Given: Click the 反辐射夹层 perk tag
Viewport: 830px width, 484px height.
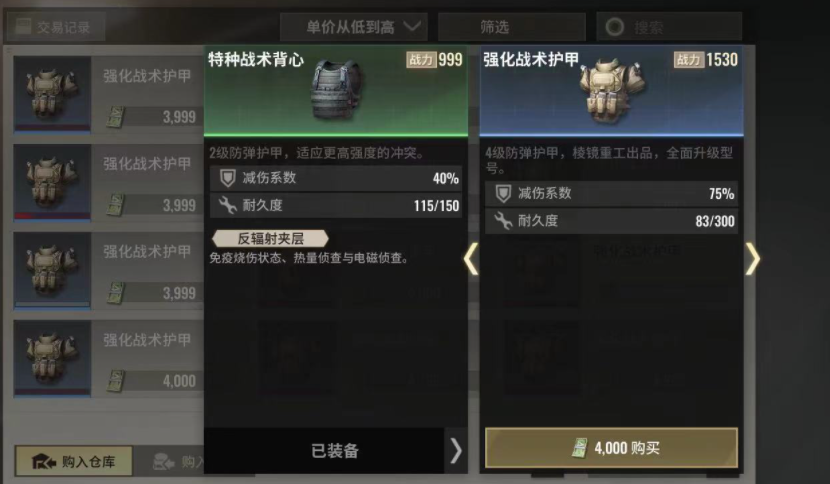Looking at the screenshot, I should coord(270,238).
